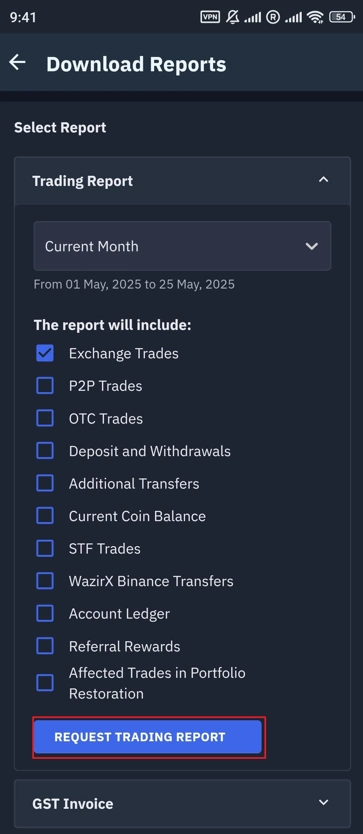Check the OTC Trades option
The height and width of the screenshot is (834, 363).
(x=45, y=419)
